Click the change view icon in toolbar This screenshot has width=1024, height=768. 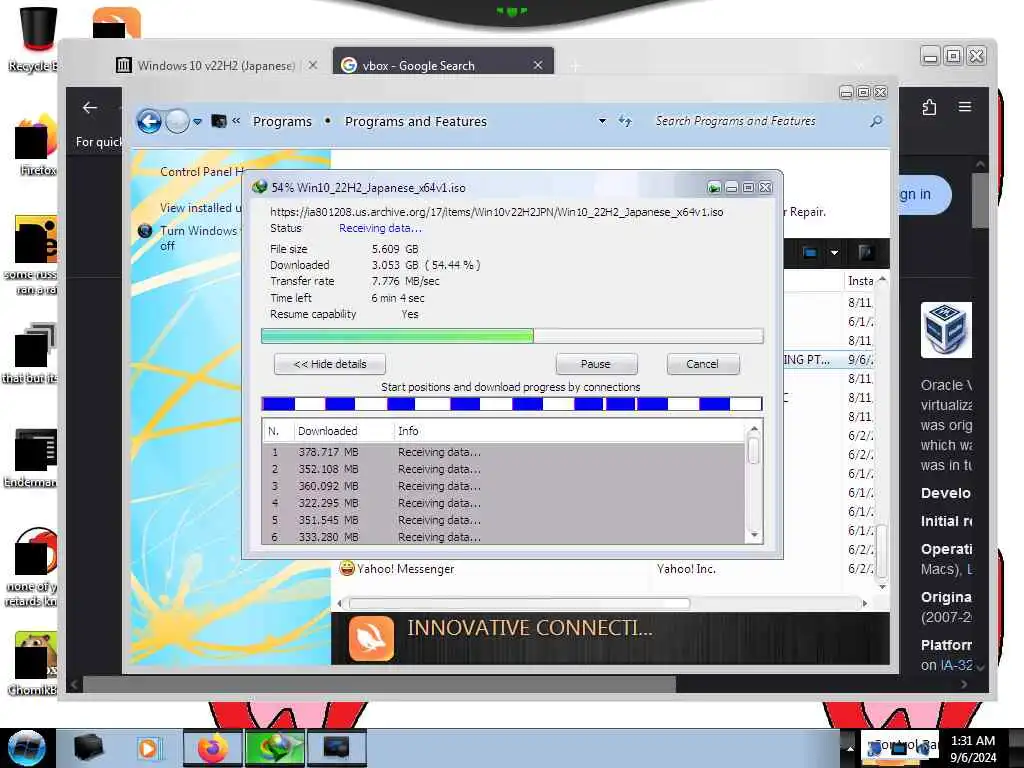click(810, 253)
